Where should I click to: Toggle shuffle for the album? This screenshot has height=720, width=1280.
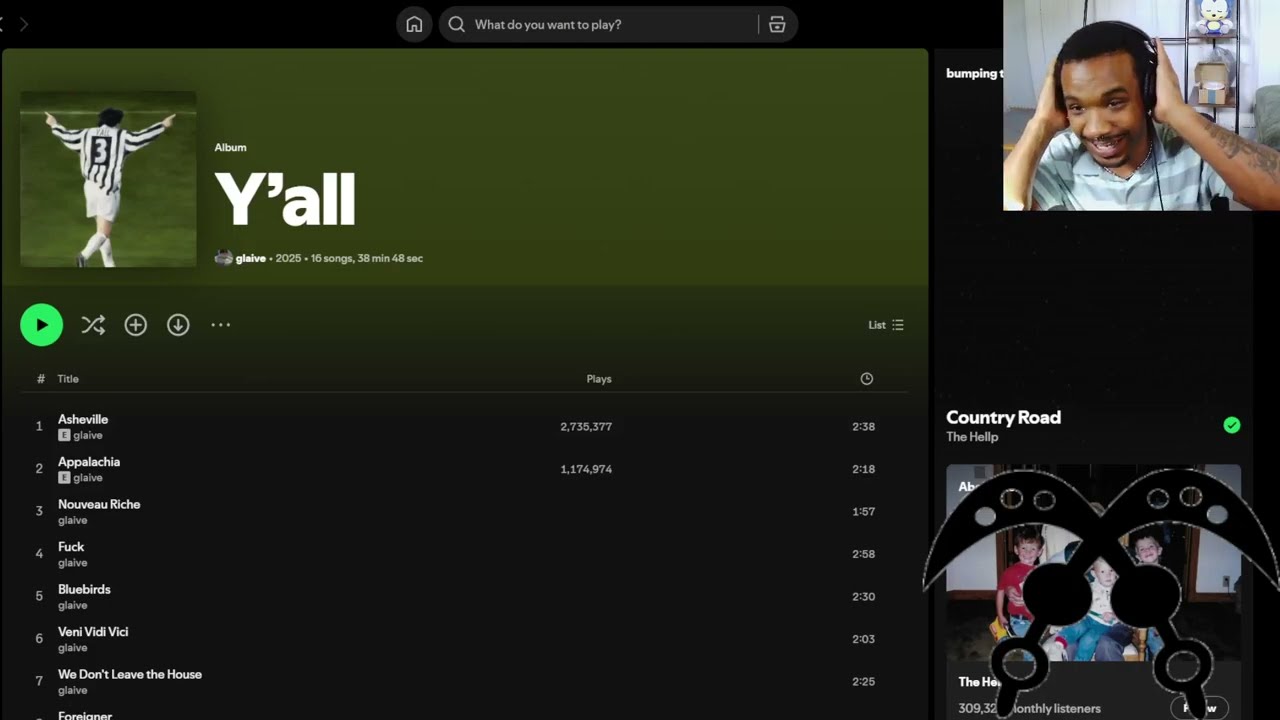[93, 325]
